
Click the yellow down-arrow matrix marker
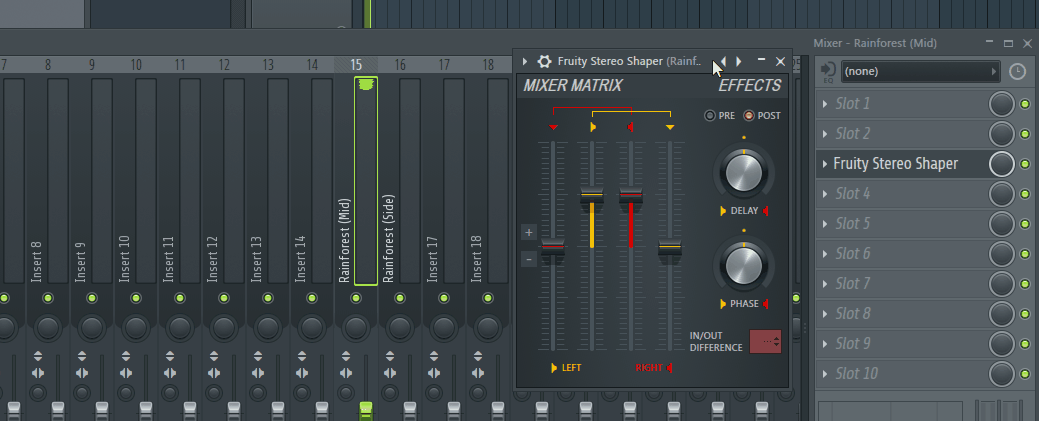tap(670, 127)
